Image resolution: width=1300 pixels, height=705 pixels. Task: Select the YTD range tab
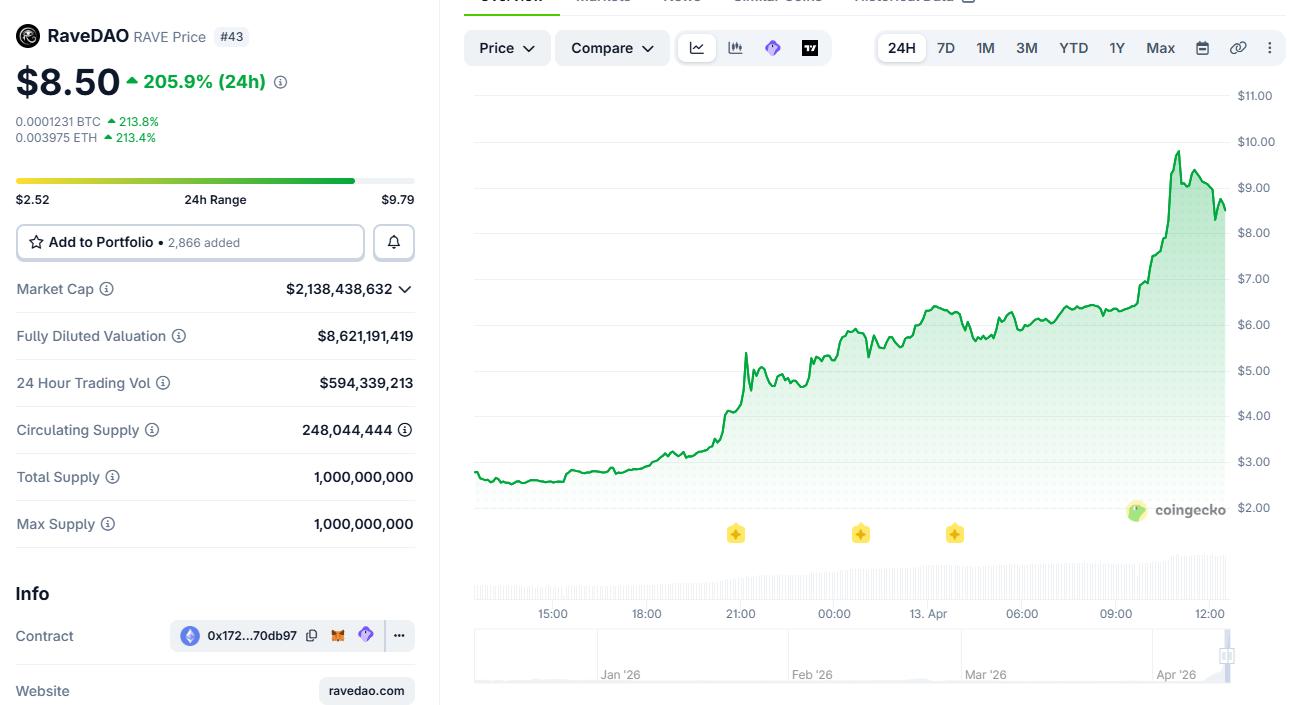point(1073,48)
